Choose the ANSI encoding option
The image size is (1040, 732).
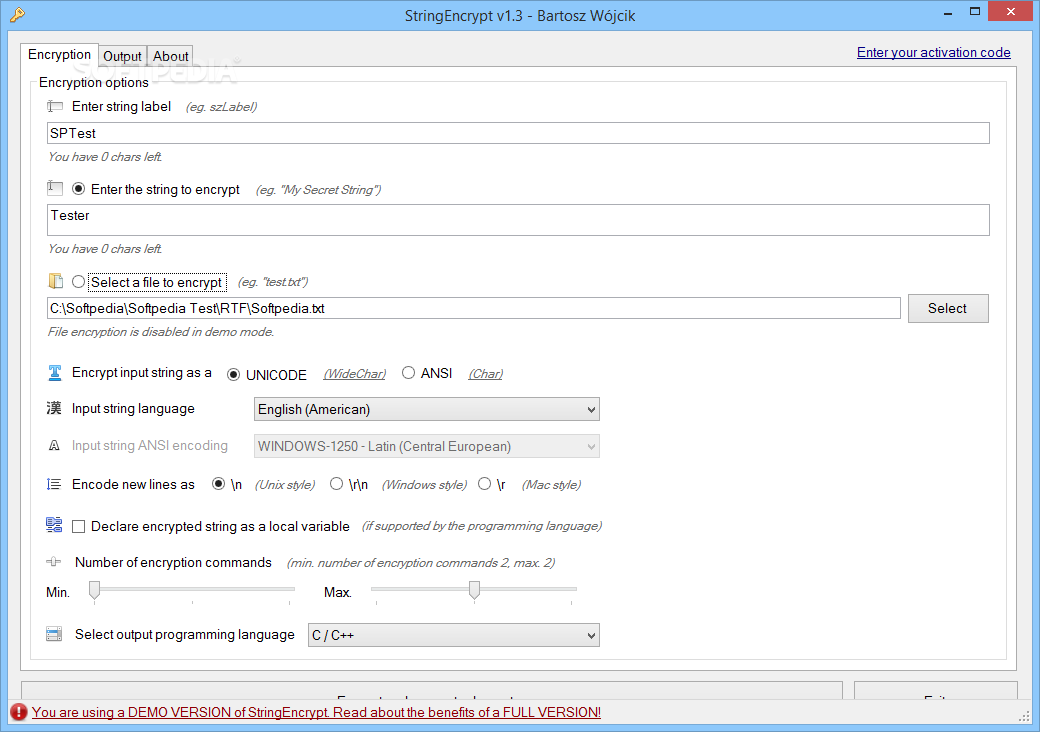click(x=409, y=373)
